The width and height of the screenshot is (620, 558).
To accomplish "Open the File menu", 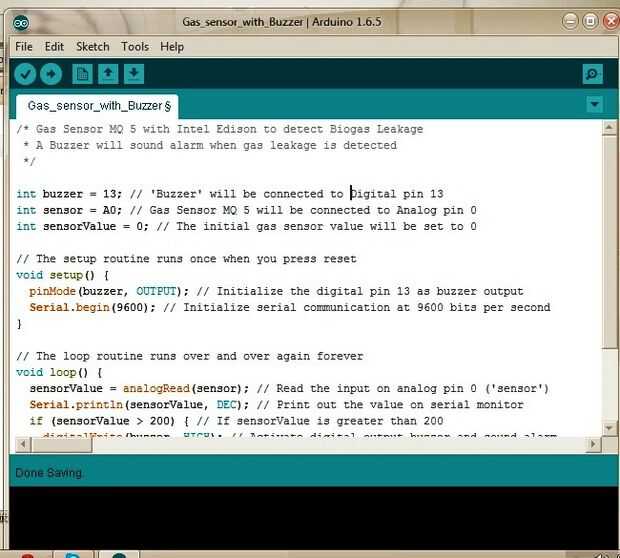I will (x=24, y=47).
